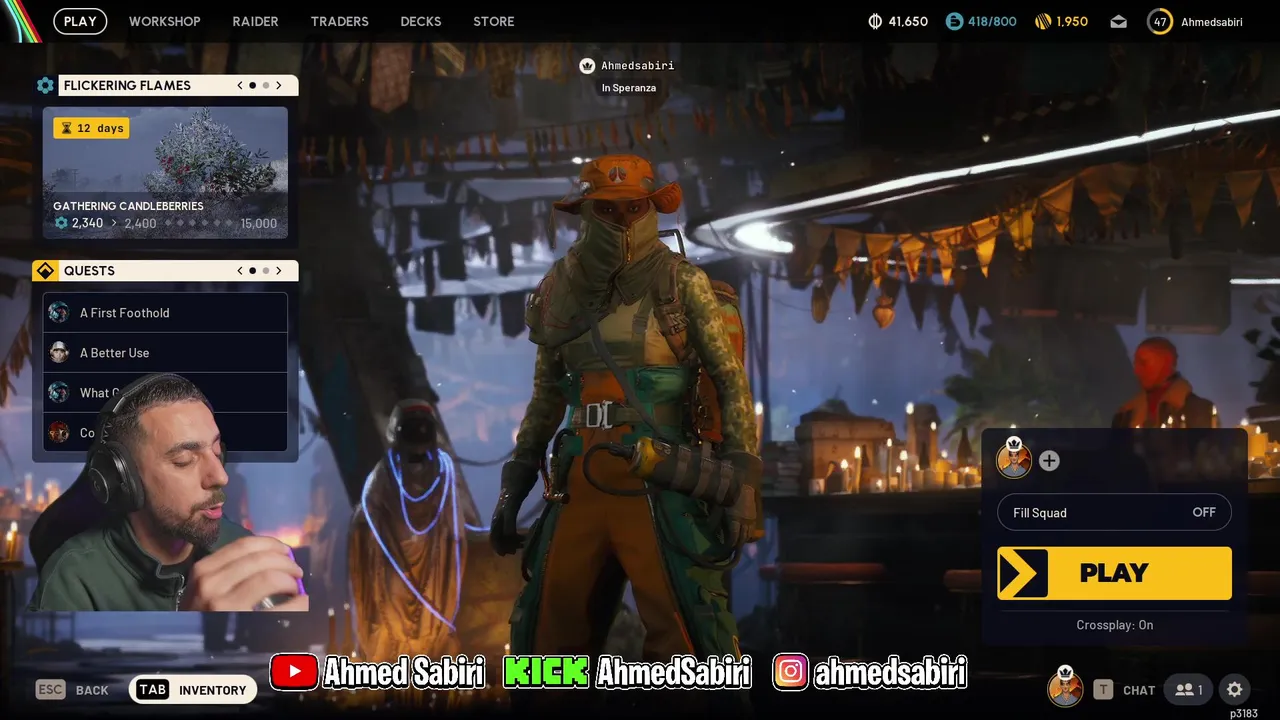1280x720 pixels.
Task: Go to previous Flickering Flames page arrow
Action: coord(240,85)
